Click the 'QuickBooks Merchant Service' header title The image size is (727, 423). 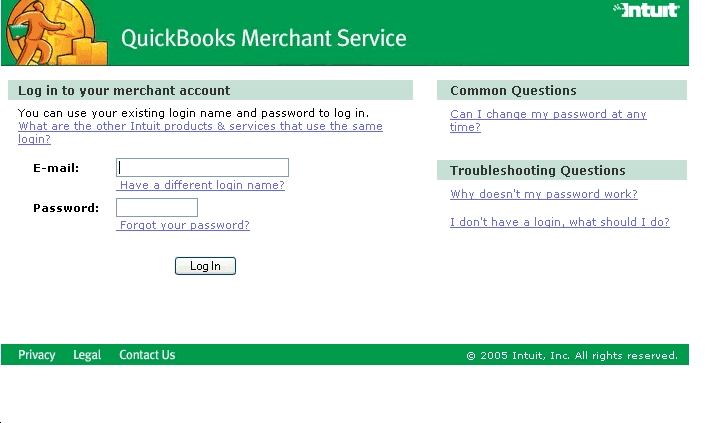[264, 38]
